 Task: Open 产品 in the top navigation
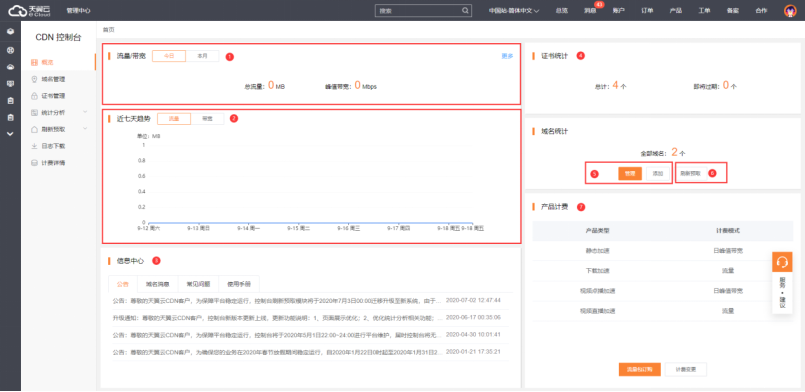676,11
